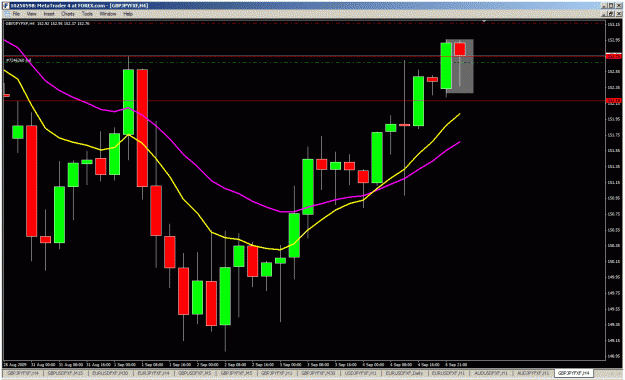Switch to the GBPJPYFXF,H1 chart tab
625x380 pixels.
[277, 373]
